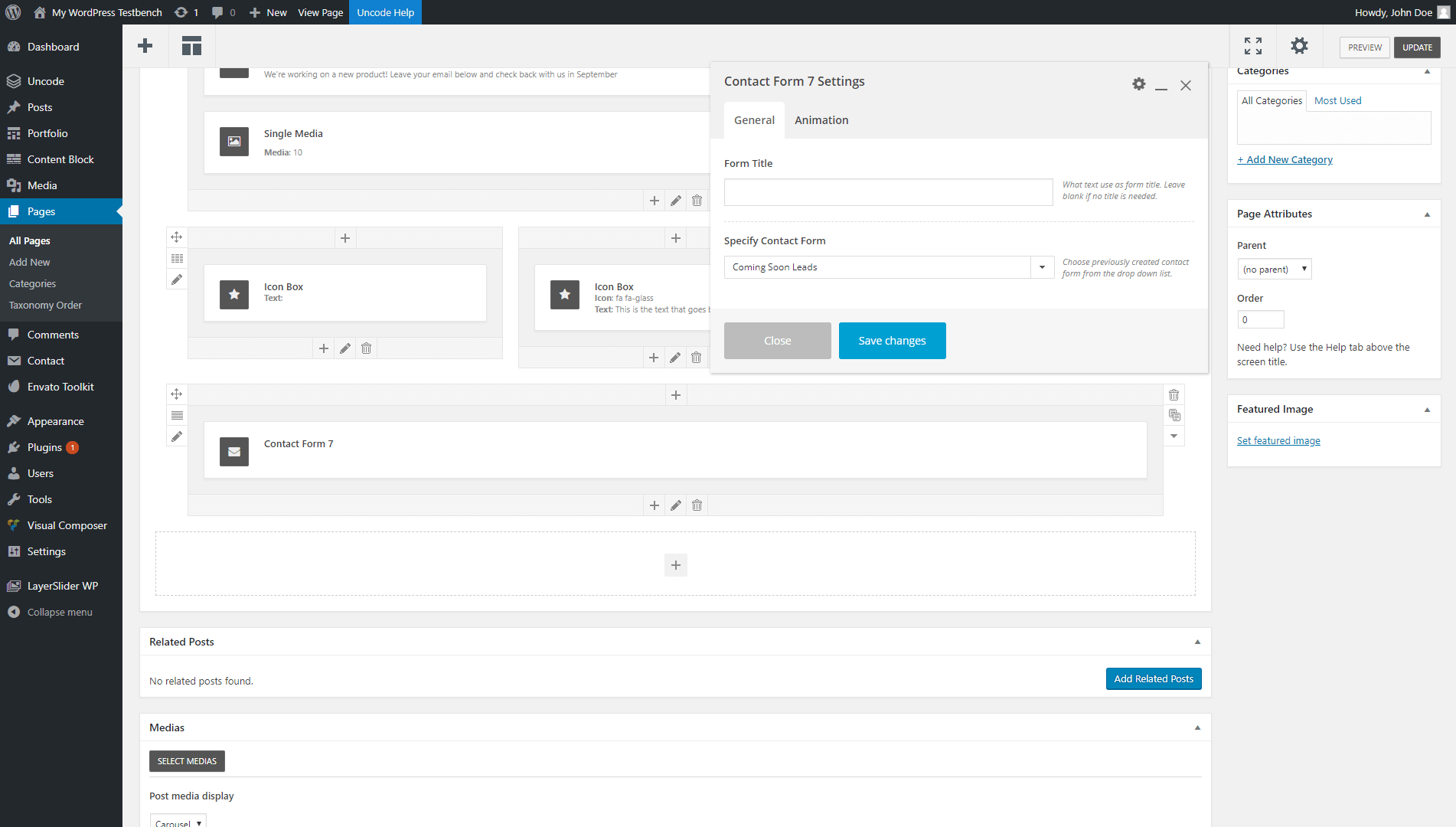Click the PREVIEW button
The height and width of the screenshot is (827, 1456).
point(1364,47)
